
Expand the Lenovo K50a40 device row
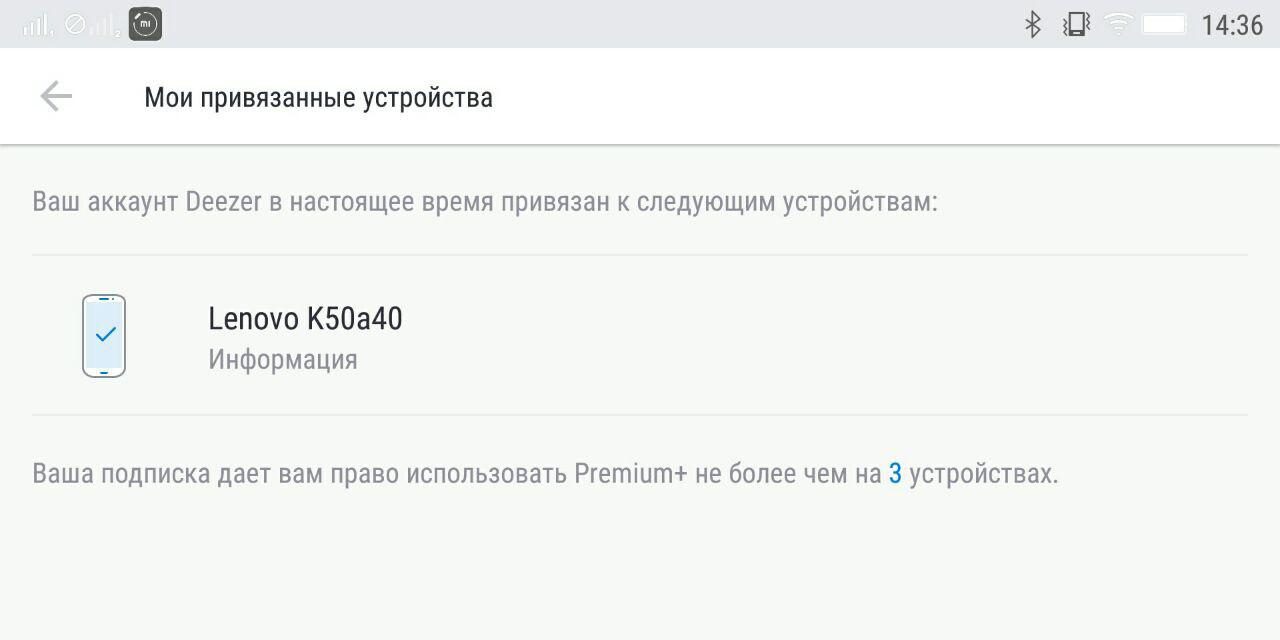640,336
